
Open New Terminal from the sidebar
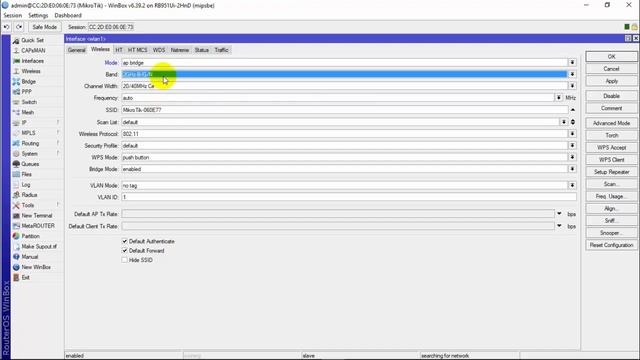click(x=37, y=216)
